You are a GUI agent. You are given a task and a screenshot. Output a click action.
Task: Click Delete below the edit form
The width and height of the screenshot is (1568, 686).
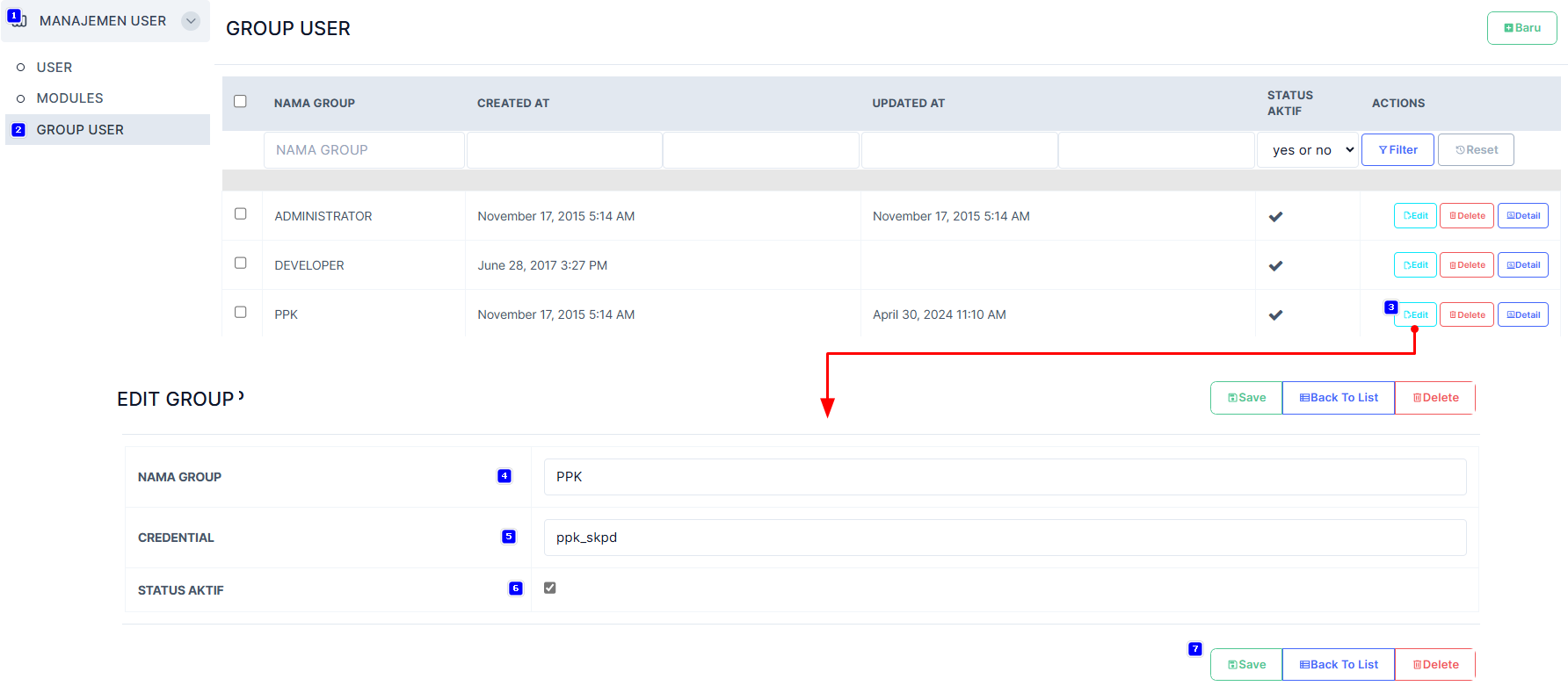click(1435, 665)
